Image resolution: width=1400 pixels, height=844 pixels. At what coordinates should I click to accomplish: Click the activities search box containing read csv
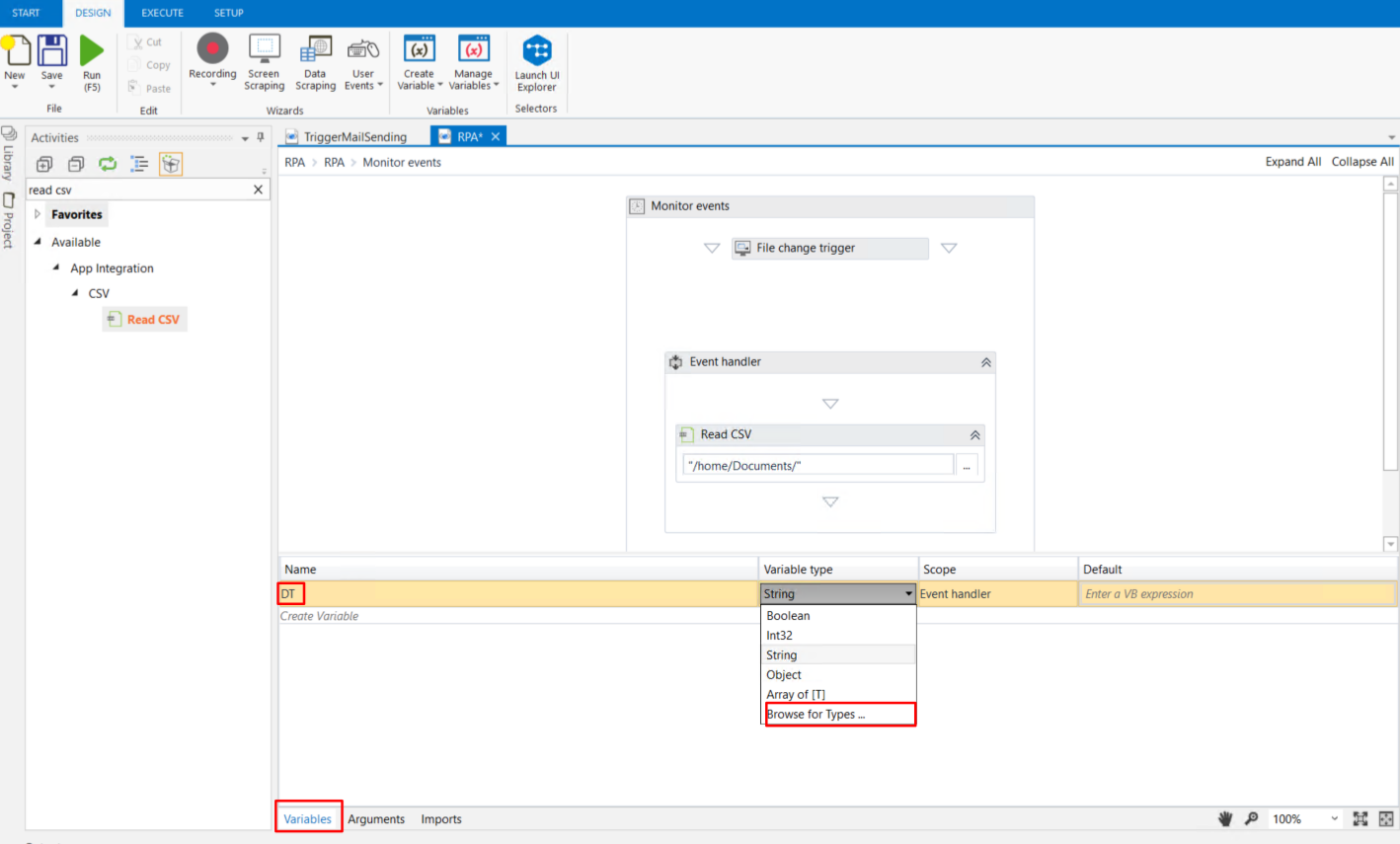coord(138,190)
